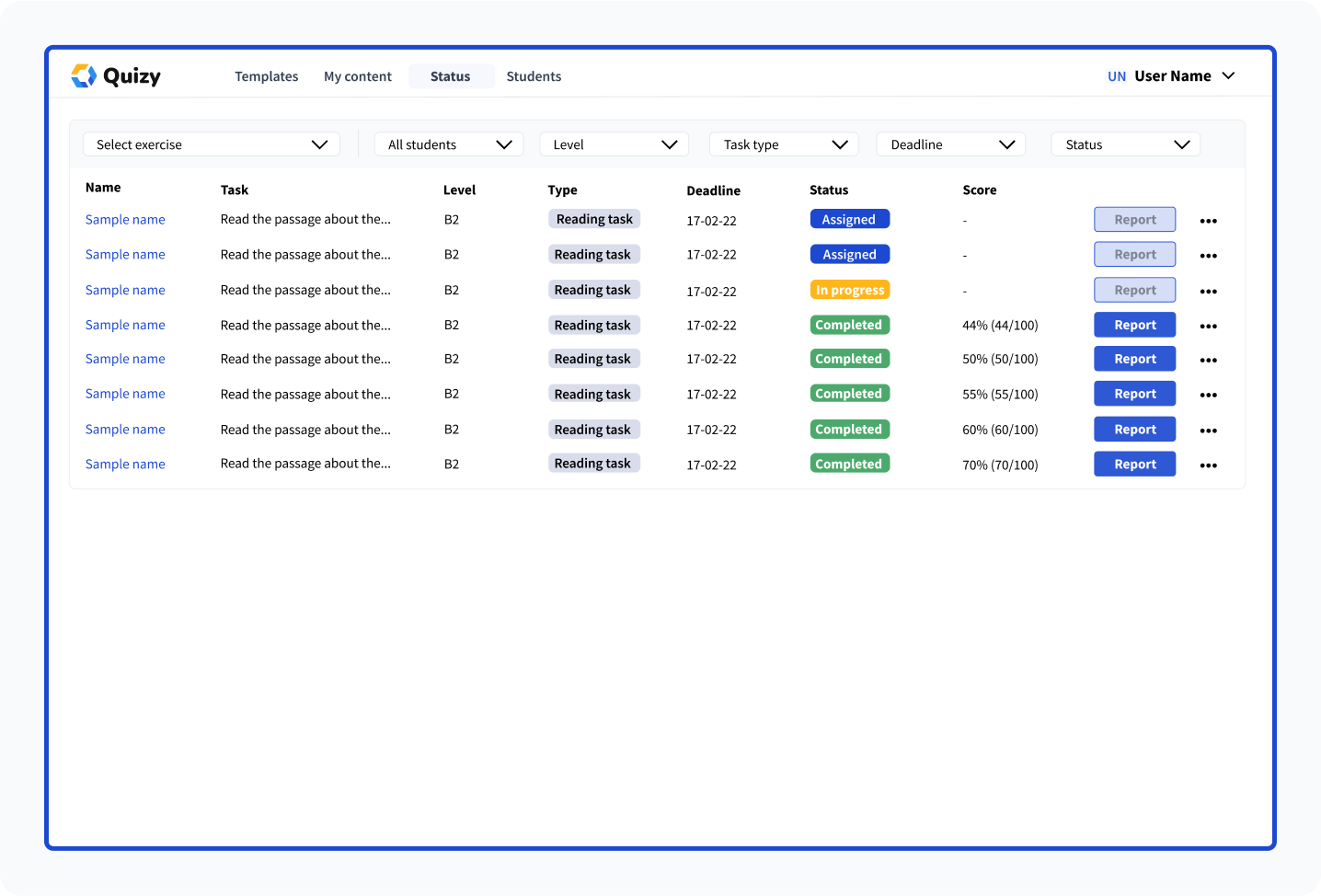View Report for the 70% score row
The width and height of the screenshot is (1321, 896).
(1134, 465)
